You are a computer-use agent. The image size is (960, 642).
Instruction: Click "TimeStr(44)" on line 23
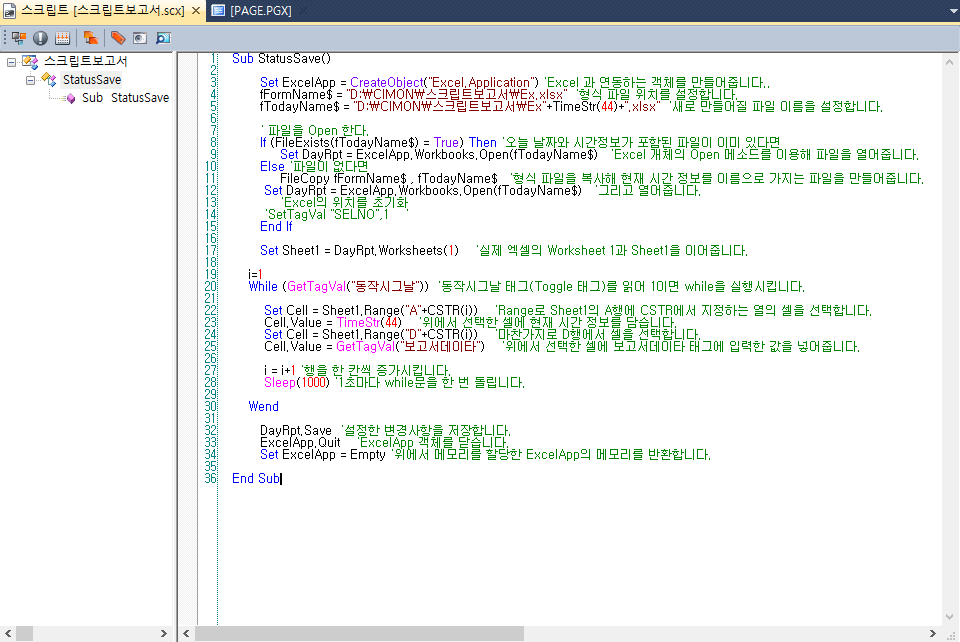(x=369, y=323)
